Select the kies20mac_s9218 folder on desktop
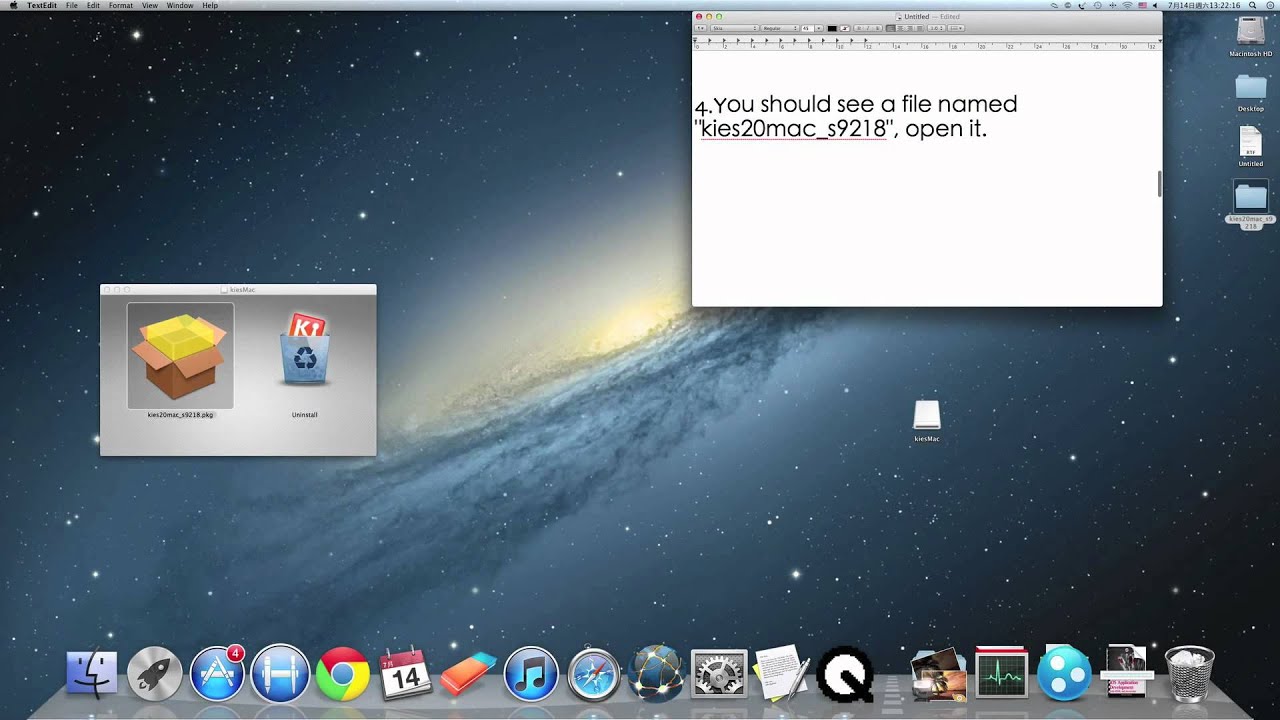This screenshot has width=1280, height=720. (x=1250, y=196)
